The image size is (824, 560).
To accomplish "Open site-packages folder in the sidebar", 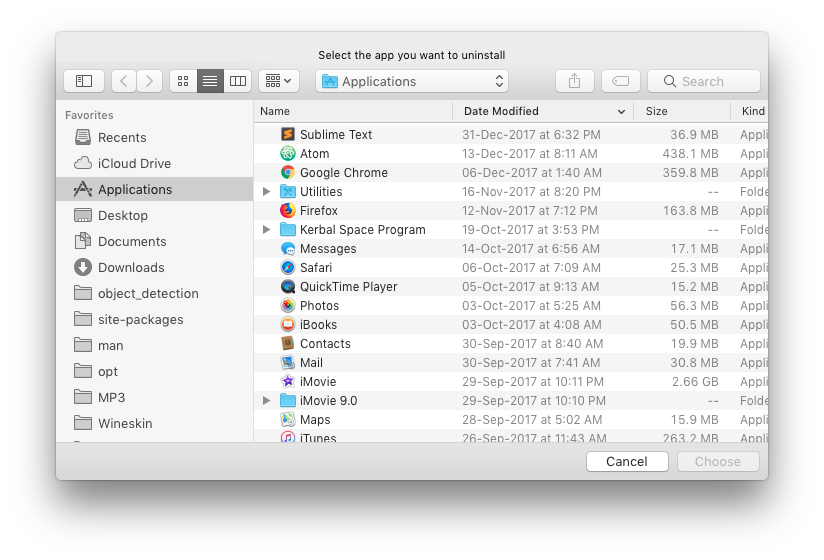I will point(154,319).
